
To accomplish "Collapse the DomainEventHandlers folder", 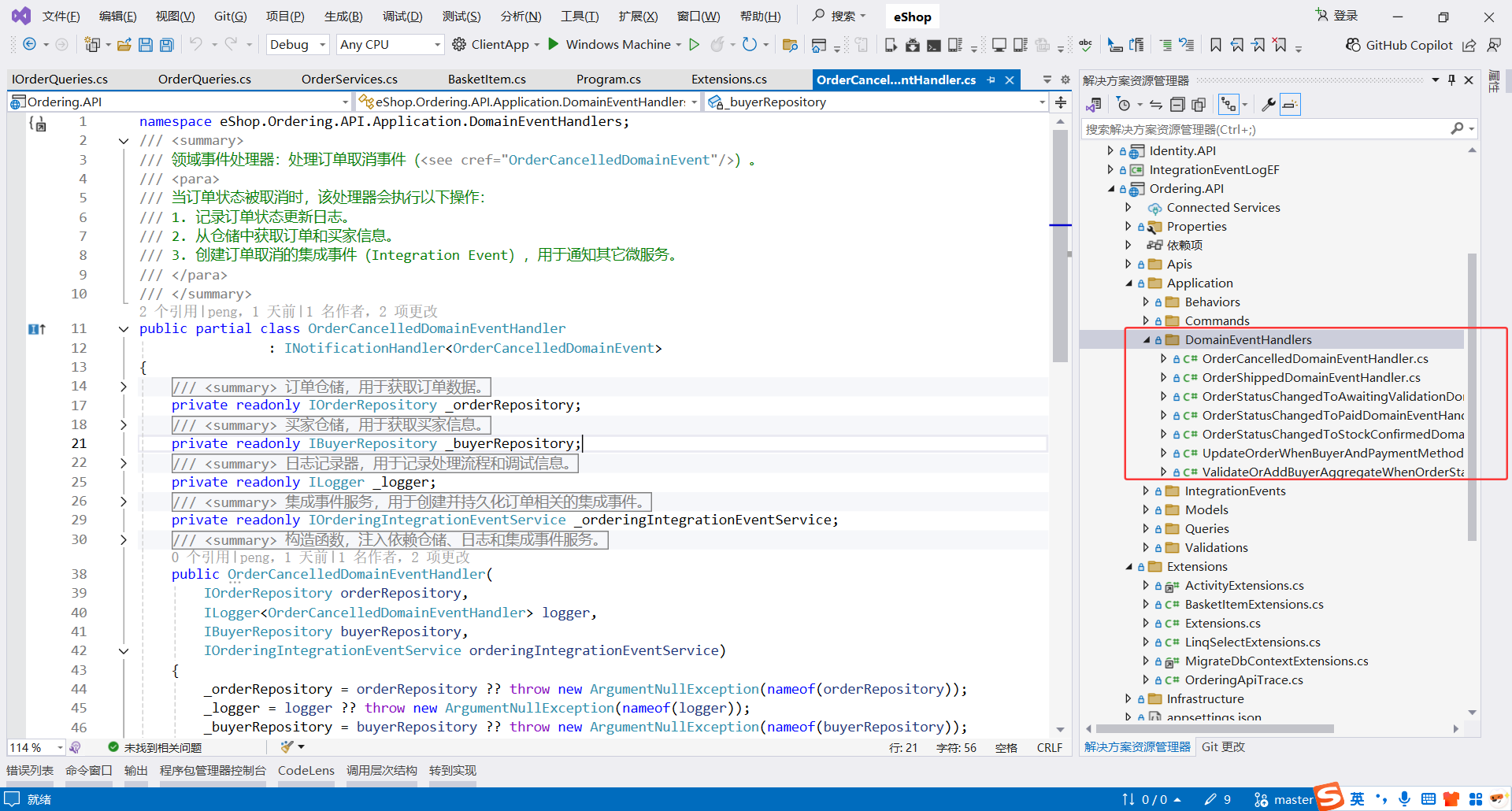I will click(x=1147, y=340).
